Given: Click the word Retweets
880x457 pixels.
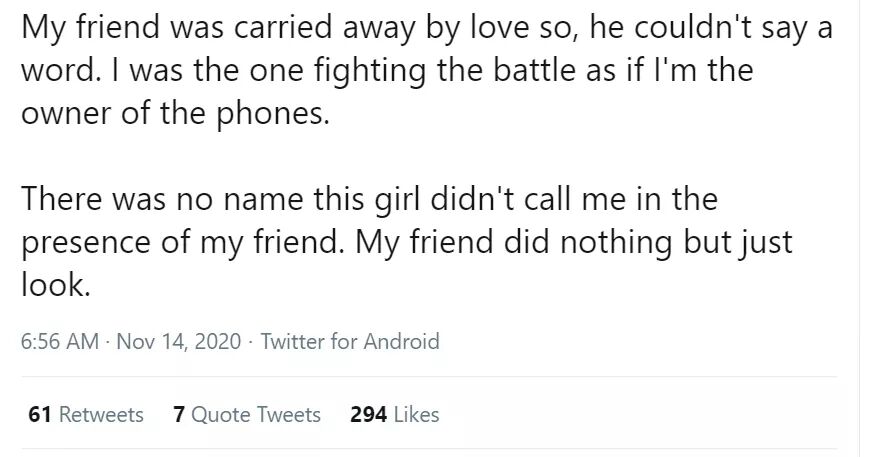Looking at the screenshot, I should coord(100,414).
